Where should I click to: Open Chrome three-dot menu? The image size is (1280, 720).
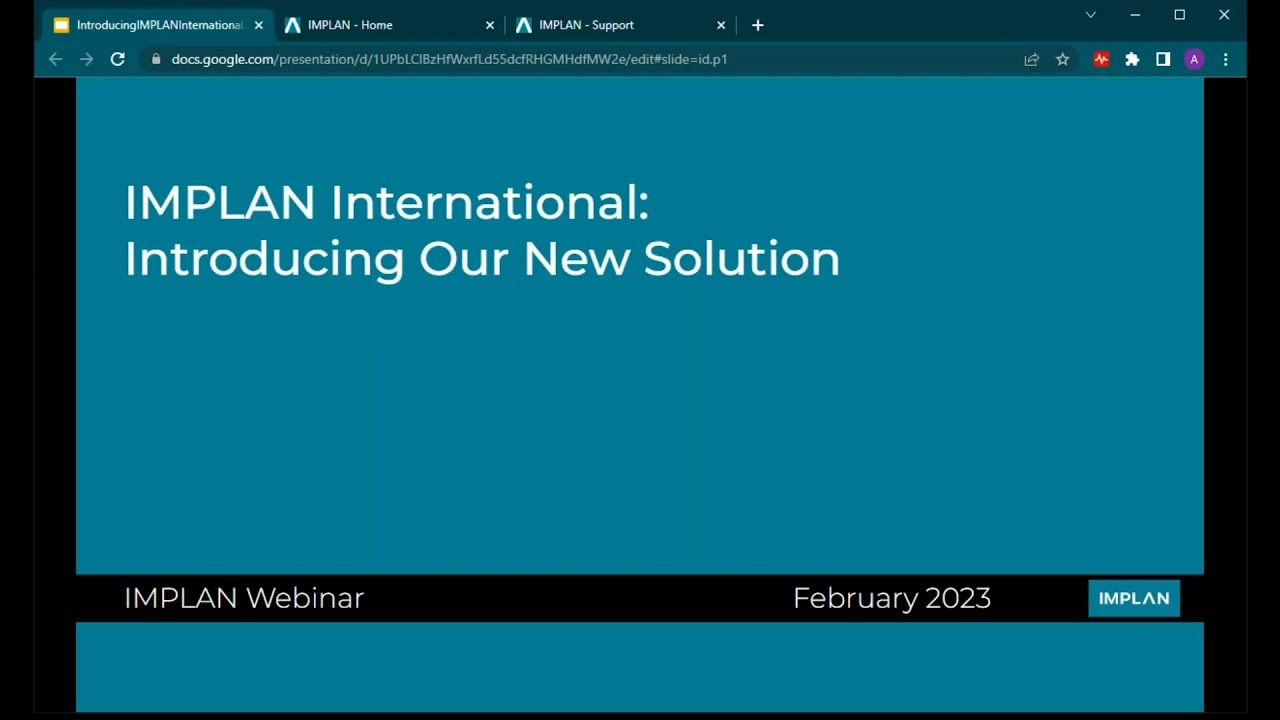1226,59
